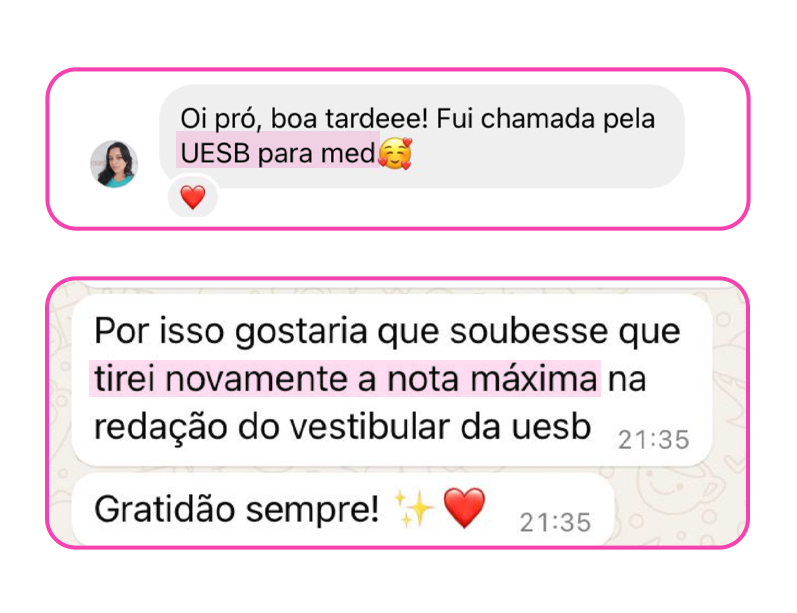
Task: Click the pink border of the top card
Action: [398, 69]
